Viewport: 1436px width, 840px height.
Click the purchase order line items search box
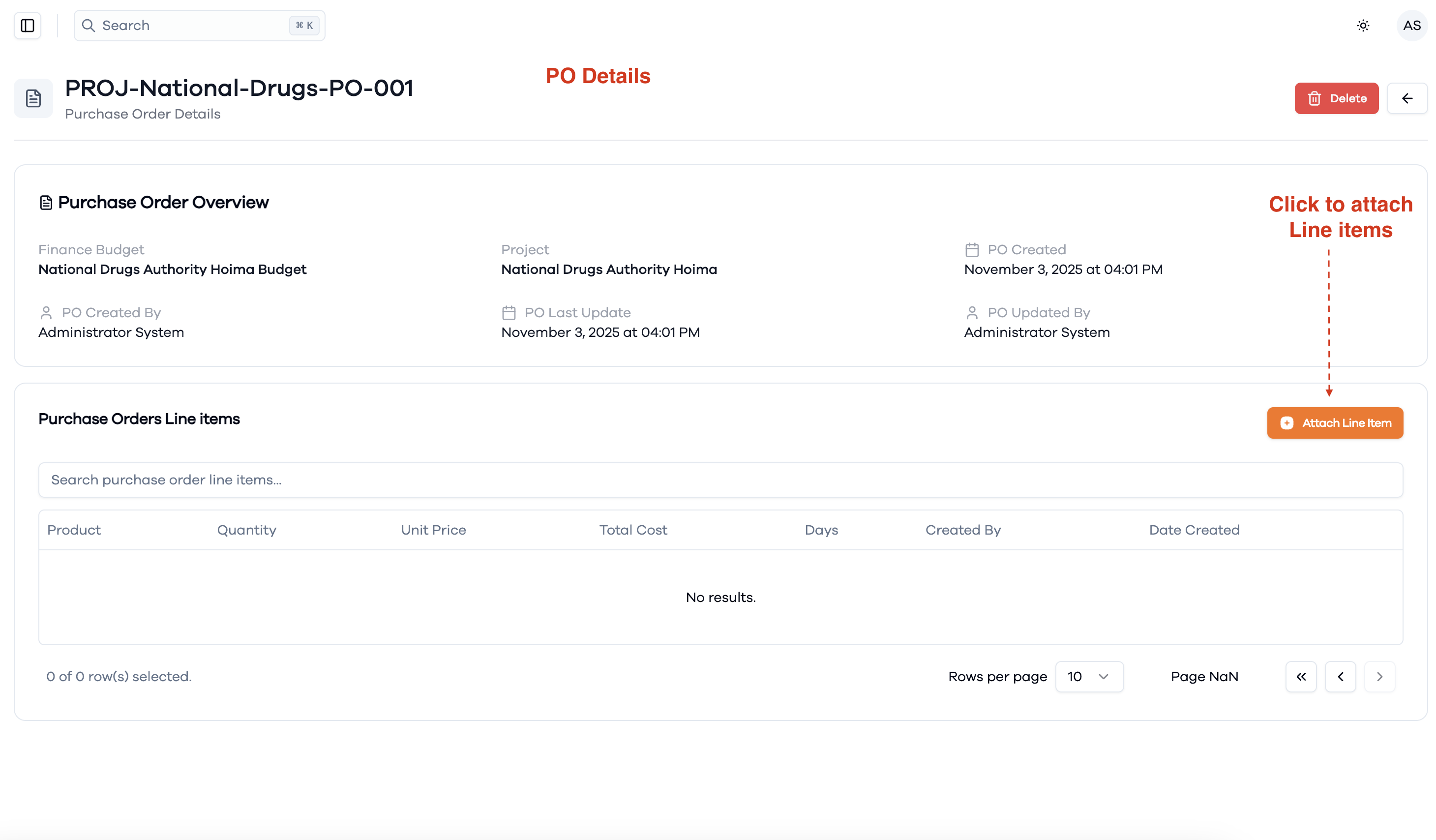[x=720, y=480]
